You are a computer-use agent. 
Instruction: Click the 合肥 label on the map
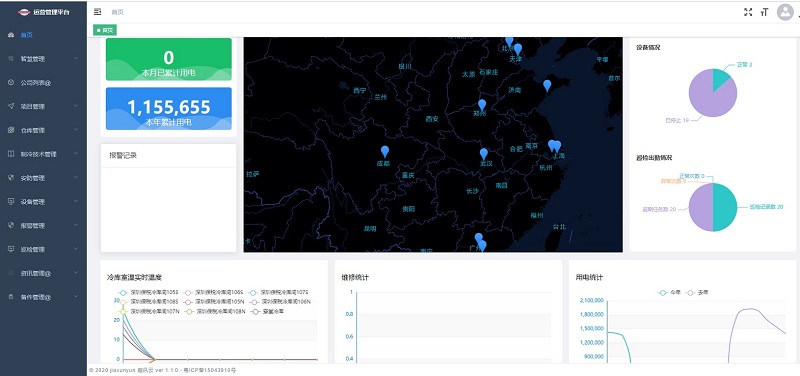(x=516, y=149)
